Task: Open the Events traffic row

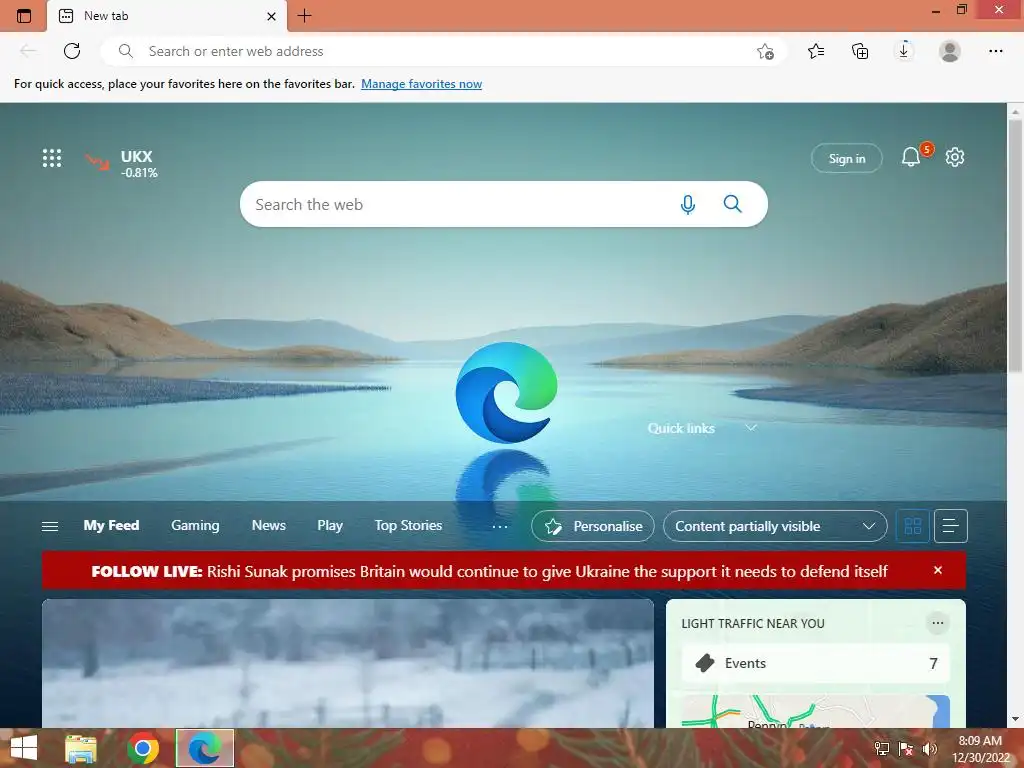Action: coord(816,664)
